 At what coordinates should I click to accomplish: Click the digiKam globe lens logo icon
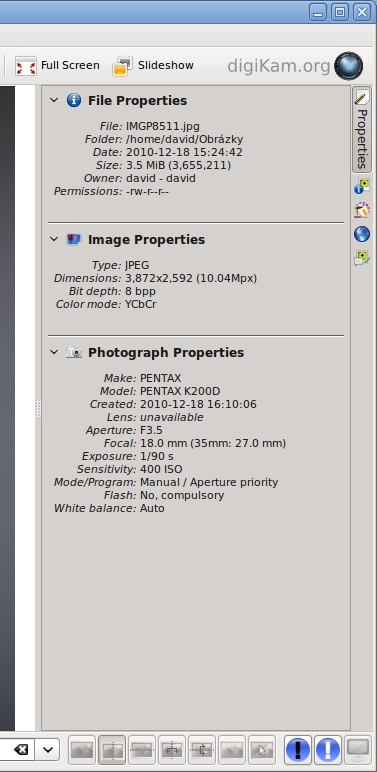348,66
